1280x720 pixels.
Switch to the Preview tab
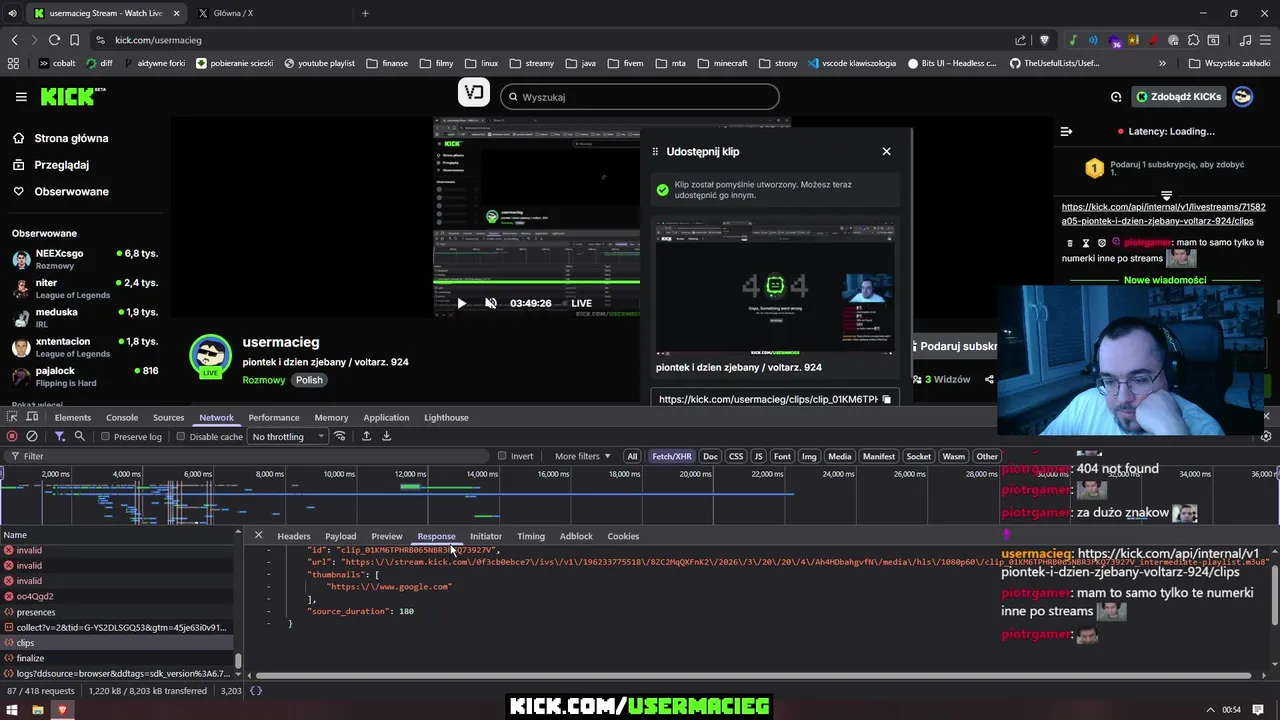(x=386, y=536)
